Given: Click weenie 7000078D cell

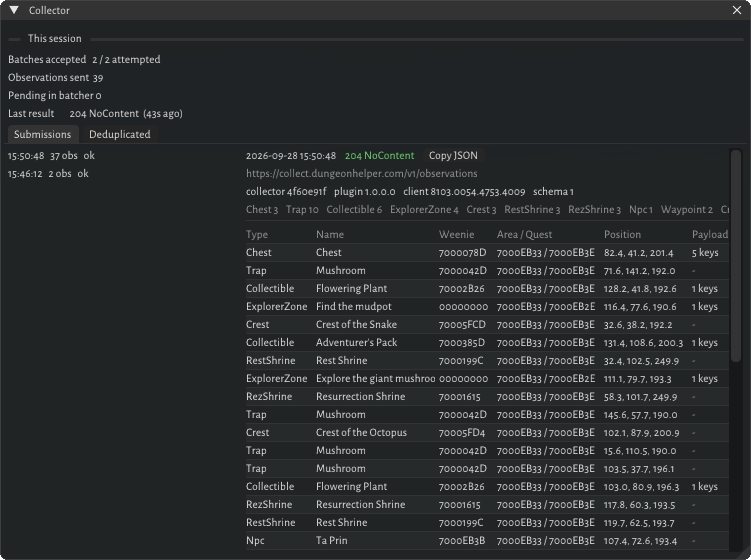Looking at the screenshot, I should 462,252.
